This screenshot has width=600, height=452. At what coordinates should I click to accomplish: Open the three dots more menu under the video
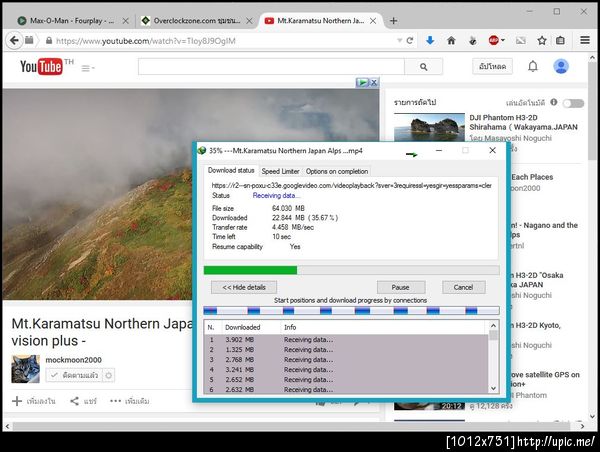click(x=115, y=401)
